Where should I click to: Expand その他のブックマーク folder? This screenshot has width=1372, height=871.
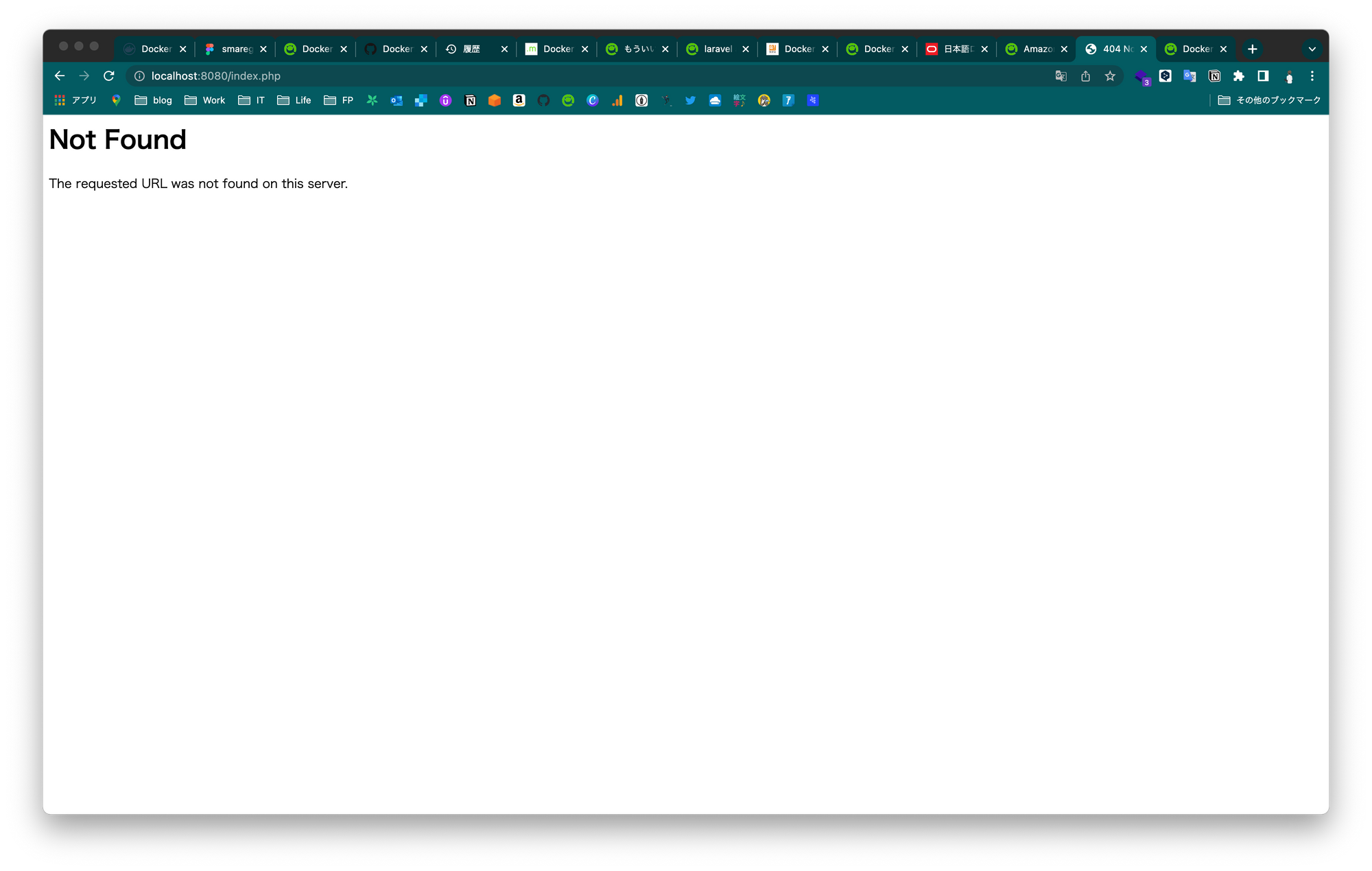click(x=1269, y=101)
